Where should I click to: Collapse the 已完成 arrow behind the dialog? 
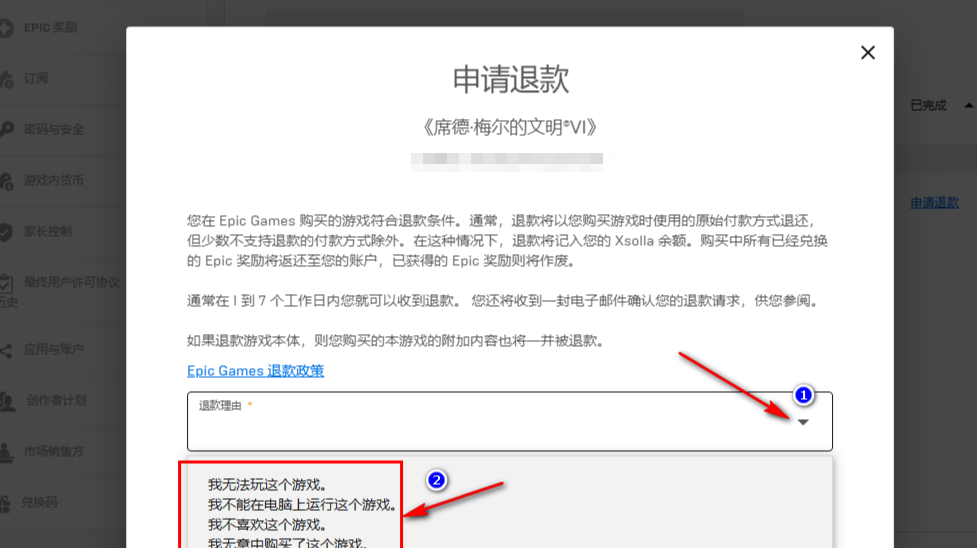coord(969,105)
